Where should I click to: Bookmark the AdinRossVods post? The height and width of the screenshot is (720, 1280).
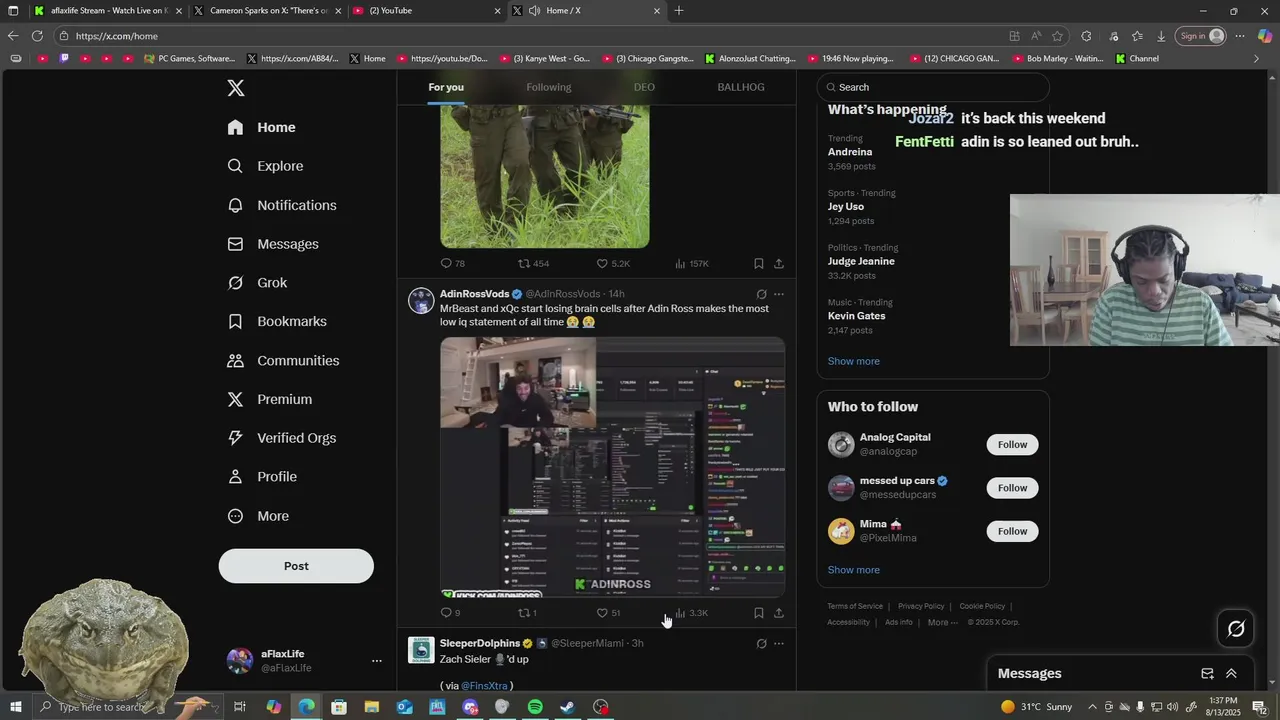click(x=759, y=613)
